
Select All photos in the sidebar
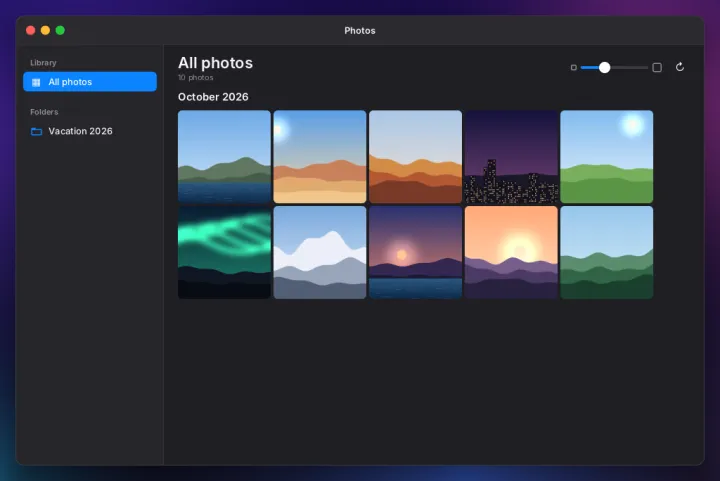pyautogui.click(x=90, y=82)
